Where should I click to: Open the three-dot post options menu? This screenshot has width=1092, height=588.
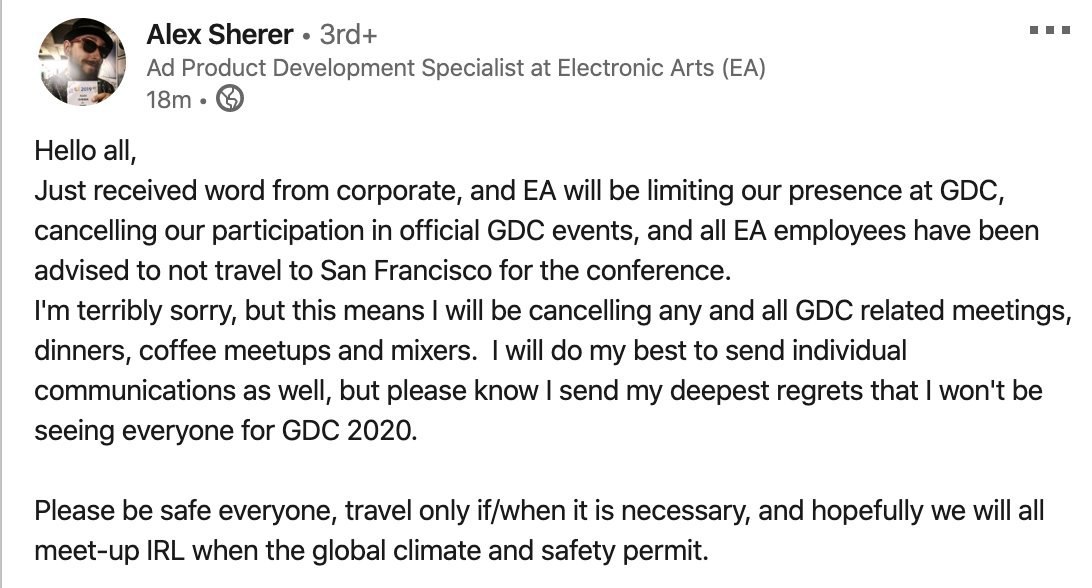(1050, 30)
